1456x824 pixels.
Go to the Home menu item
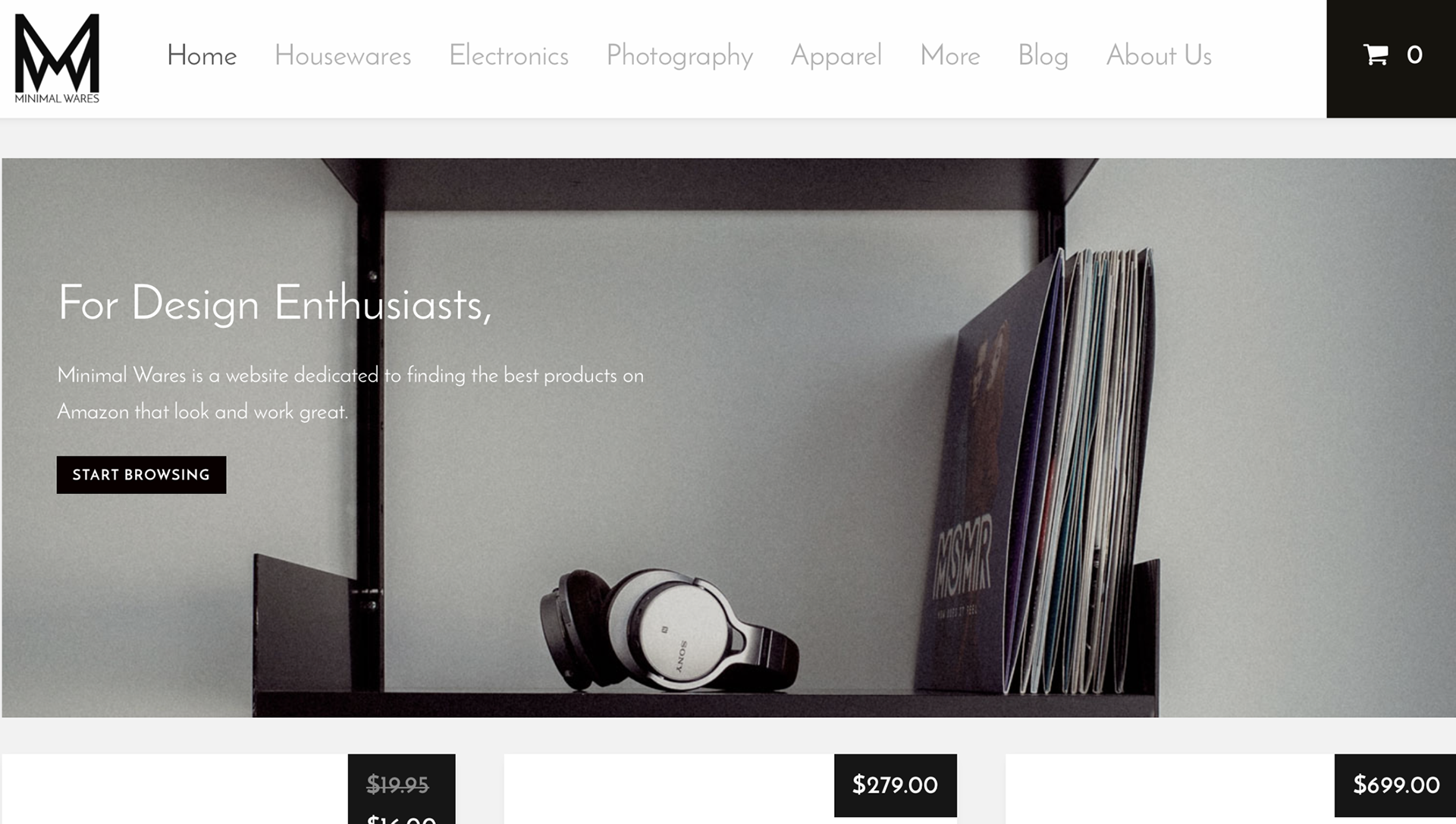click(202, 55)
